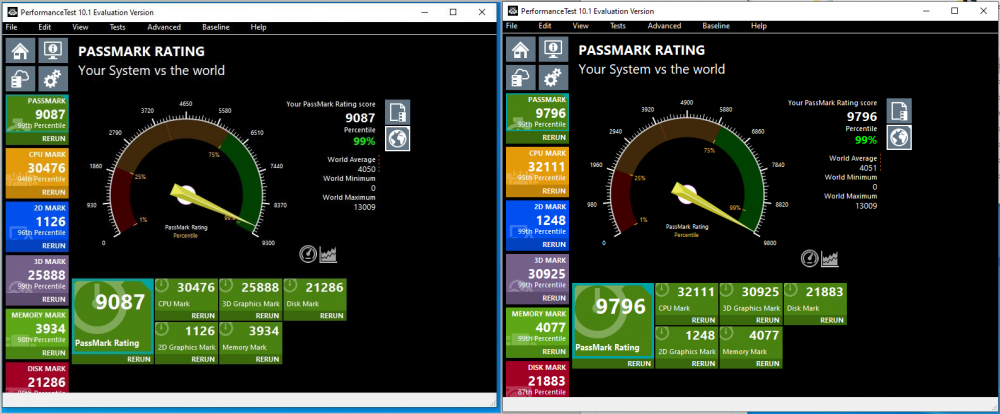Click RERUN on the large PassMark Rating 9087 tile
1000x414 pixels.
pyautogui.click(x=139, y=359)
